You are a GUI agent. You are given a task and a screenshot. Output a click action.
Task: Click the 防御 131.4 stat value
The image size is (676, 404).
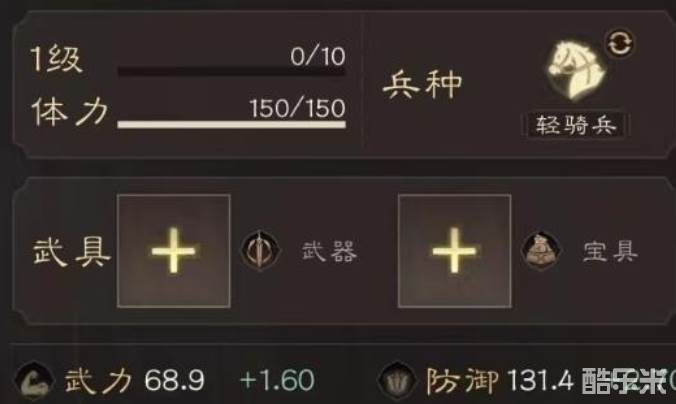(541, 381)
